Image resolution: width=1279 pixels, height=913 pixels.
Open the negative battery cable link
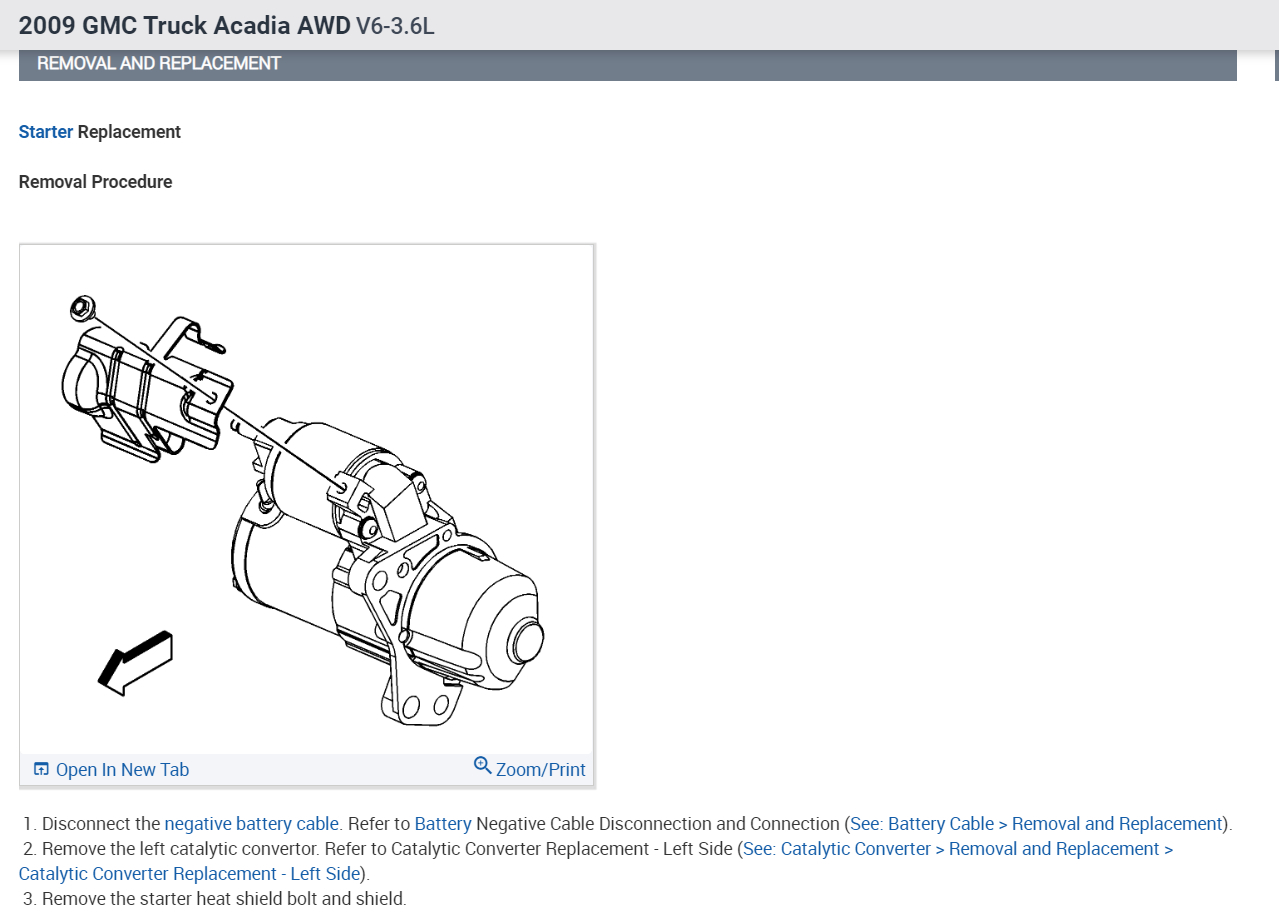coord(252,824)
